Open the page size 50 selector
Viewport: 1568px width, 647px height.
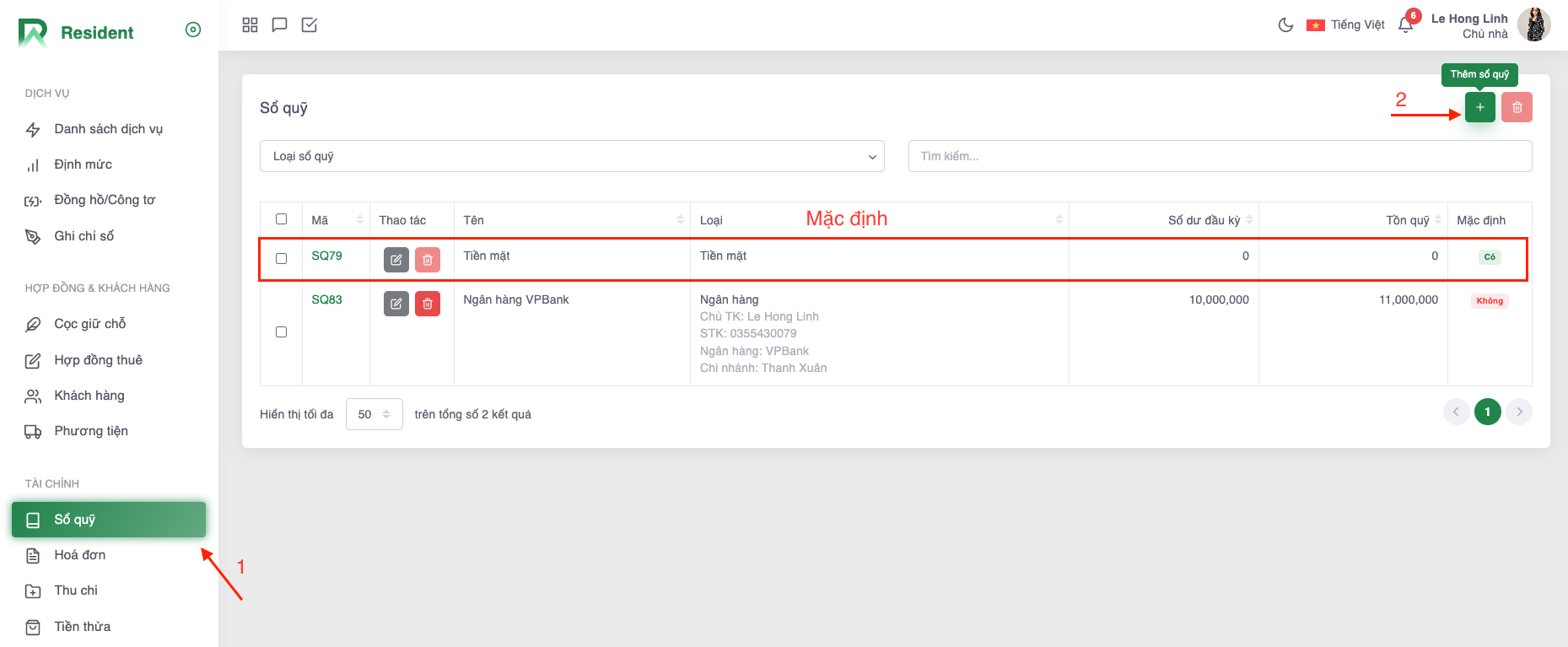pyautogui.click(x=374, y=414)
